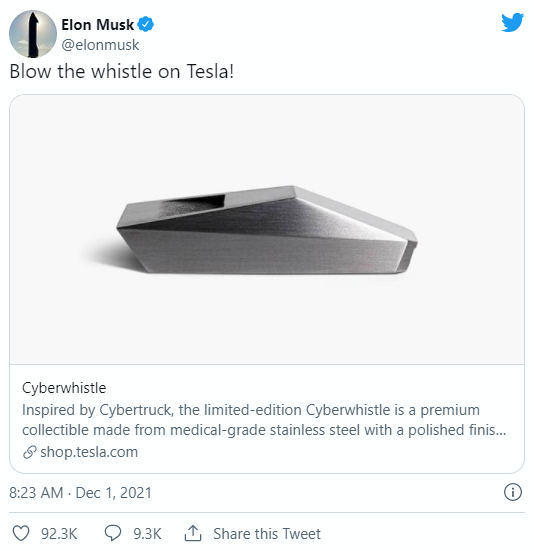Select Share this Tweet
Image resolution: width=534 pixels, height=551 pixels.
(x=267, y=533)
